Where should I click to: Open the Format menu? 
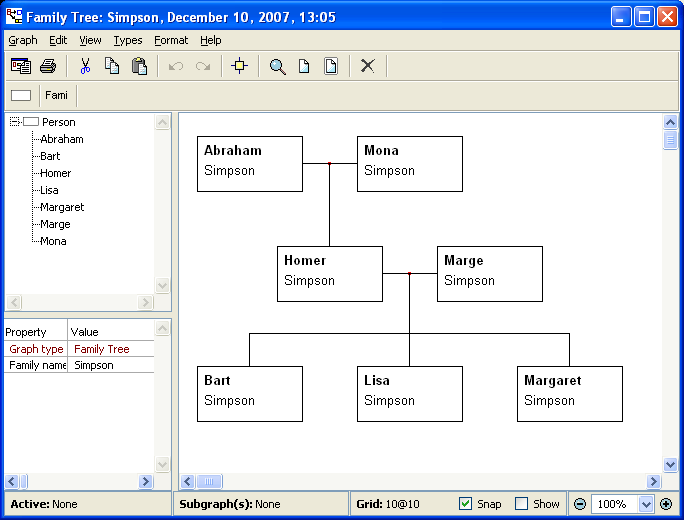pos(171,41)
